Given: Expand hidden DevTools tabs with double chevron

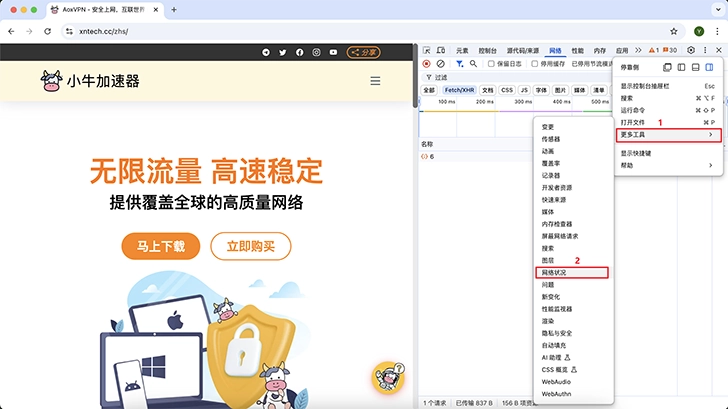Looking at the screenshot, I should tap(638, 50).
